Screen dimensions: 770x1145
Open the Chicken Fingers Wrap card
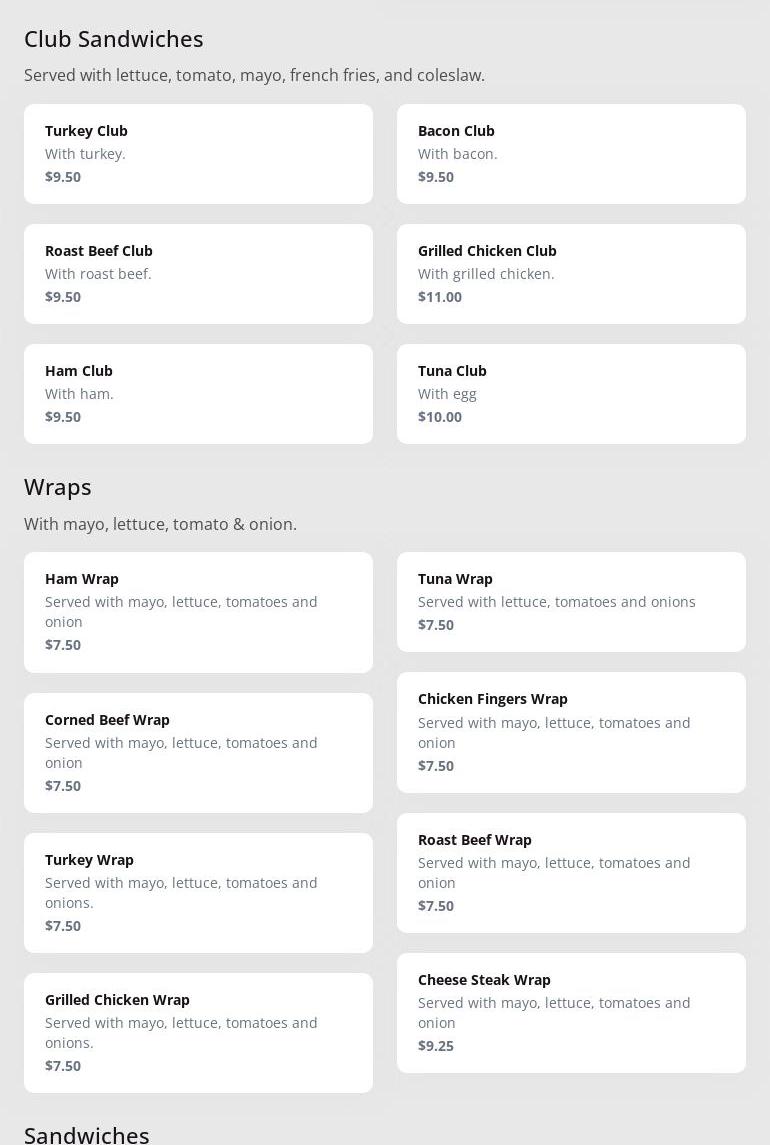(x=571, y=732)
